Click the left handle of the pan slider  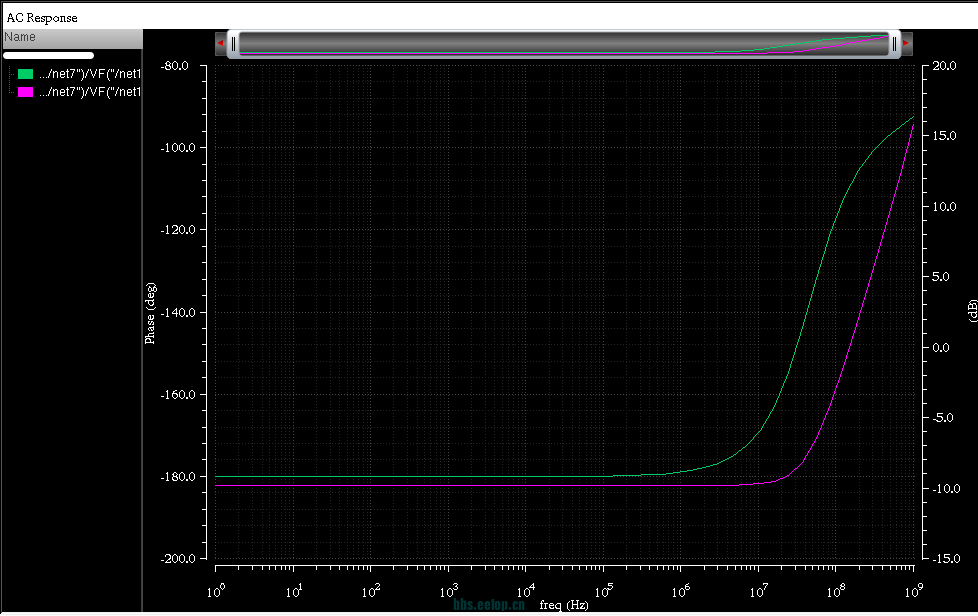point(233,44)
